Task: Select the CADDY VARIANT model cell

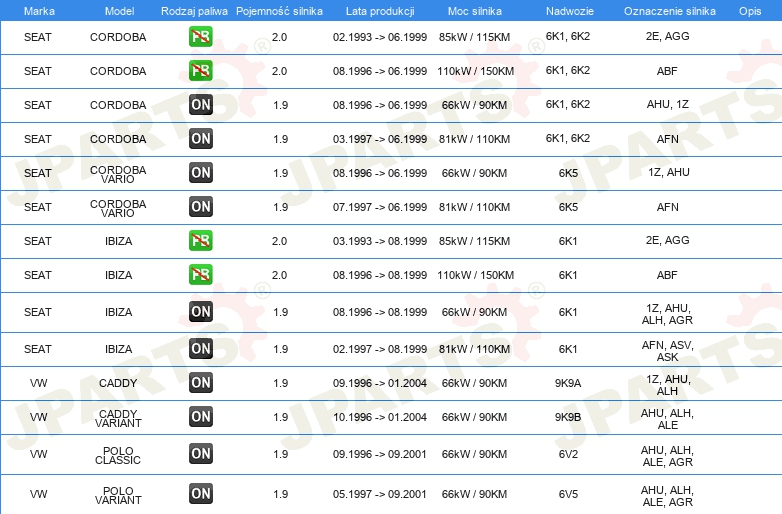Action: [x=118, y=418]
